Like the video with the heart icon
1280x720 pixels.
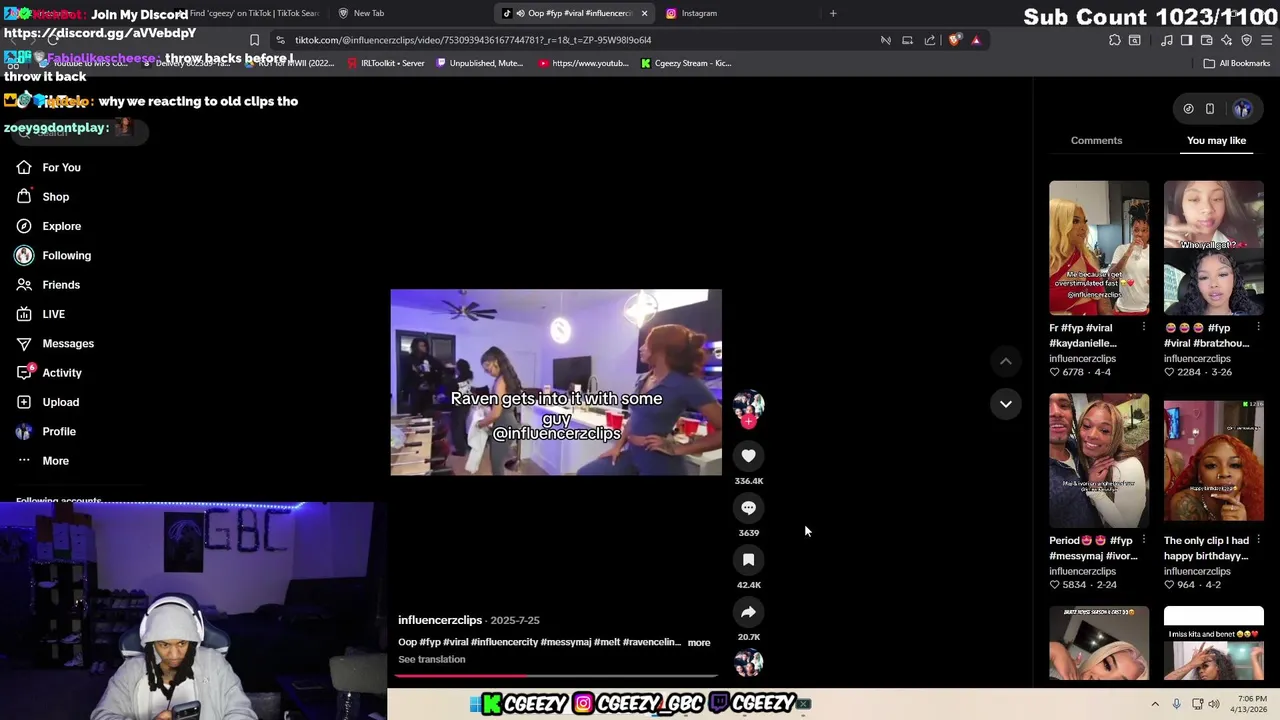click(748, 456)
